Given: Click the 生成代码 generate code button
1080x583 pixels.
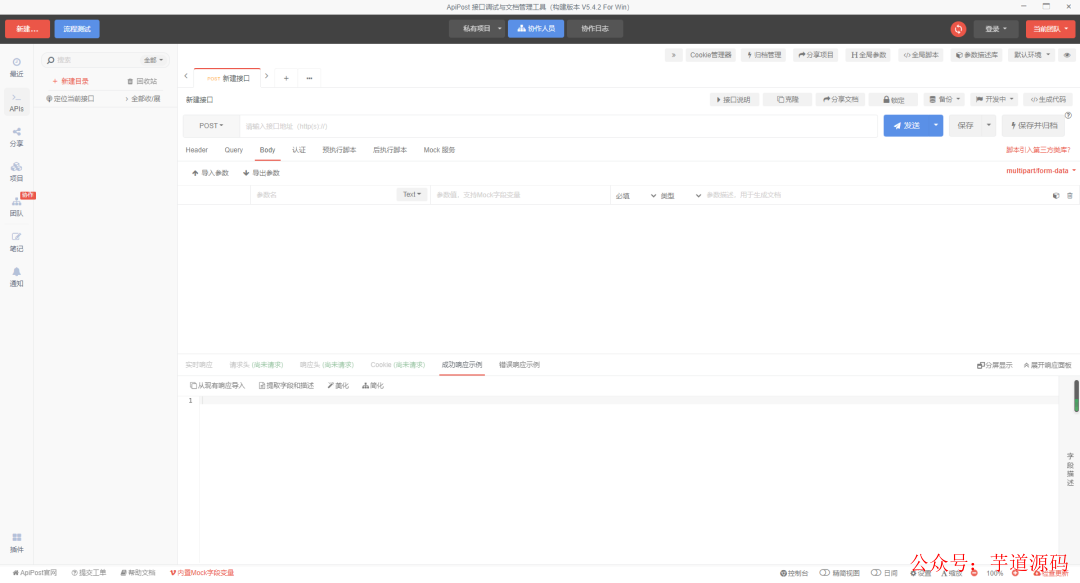Looking at the screenshot, I should [x=1048, y=99].
